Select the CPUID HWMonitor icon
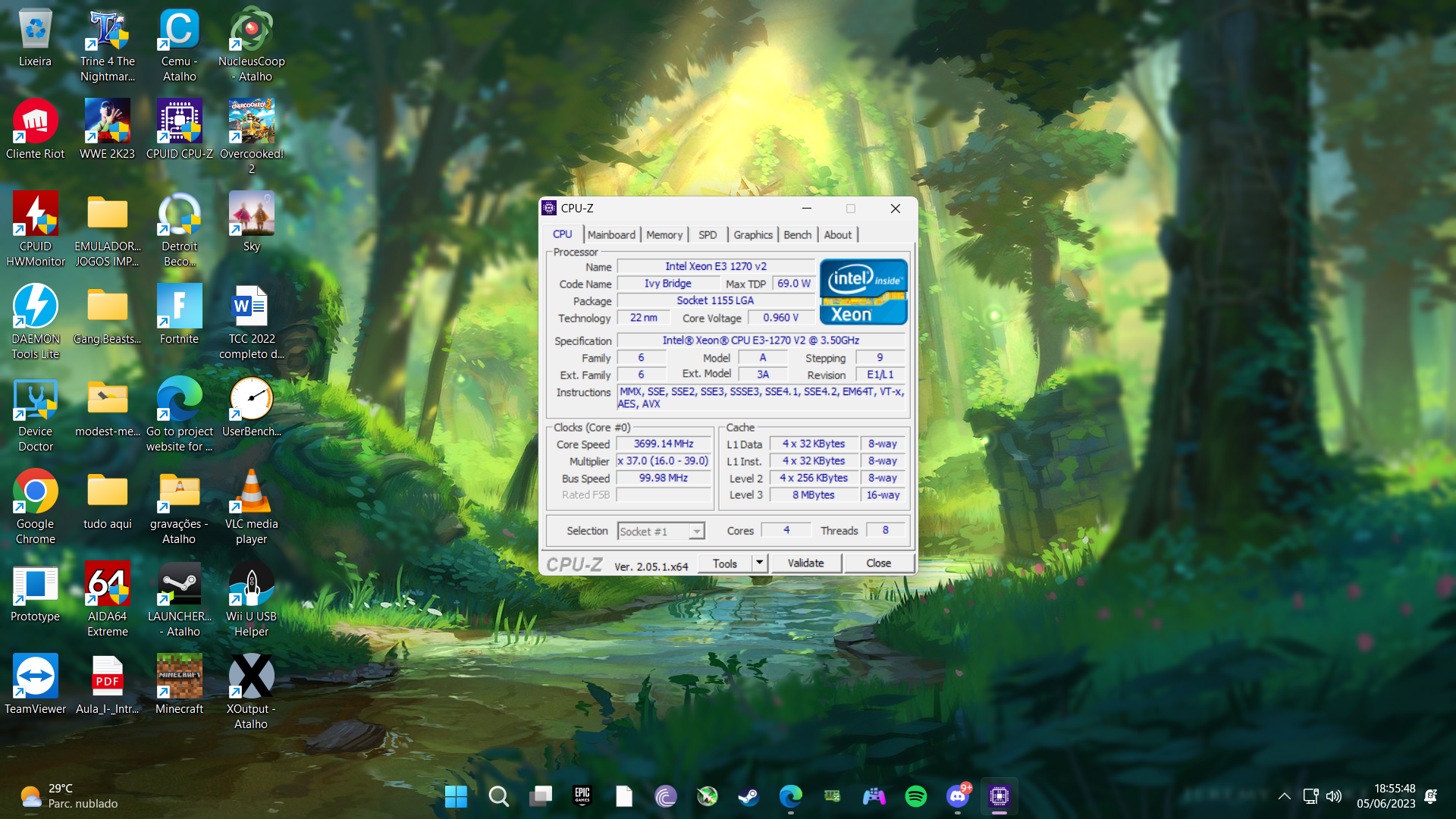The height and width of the screenshot is (819, 1456). pyautogui.click(x=35, y=231)
